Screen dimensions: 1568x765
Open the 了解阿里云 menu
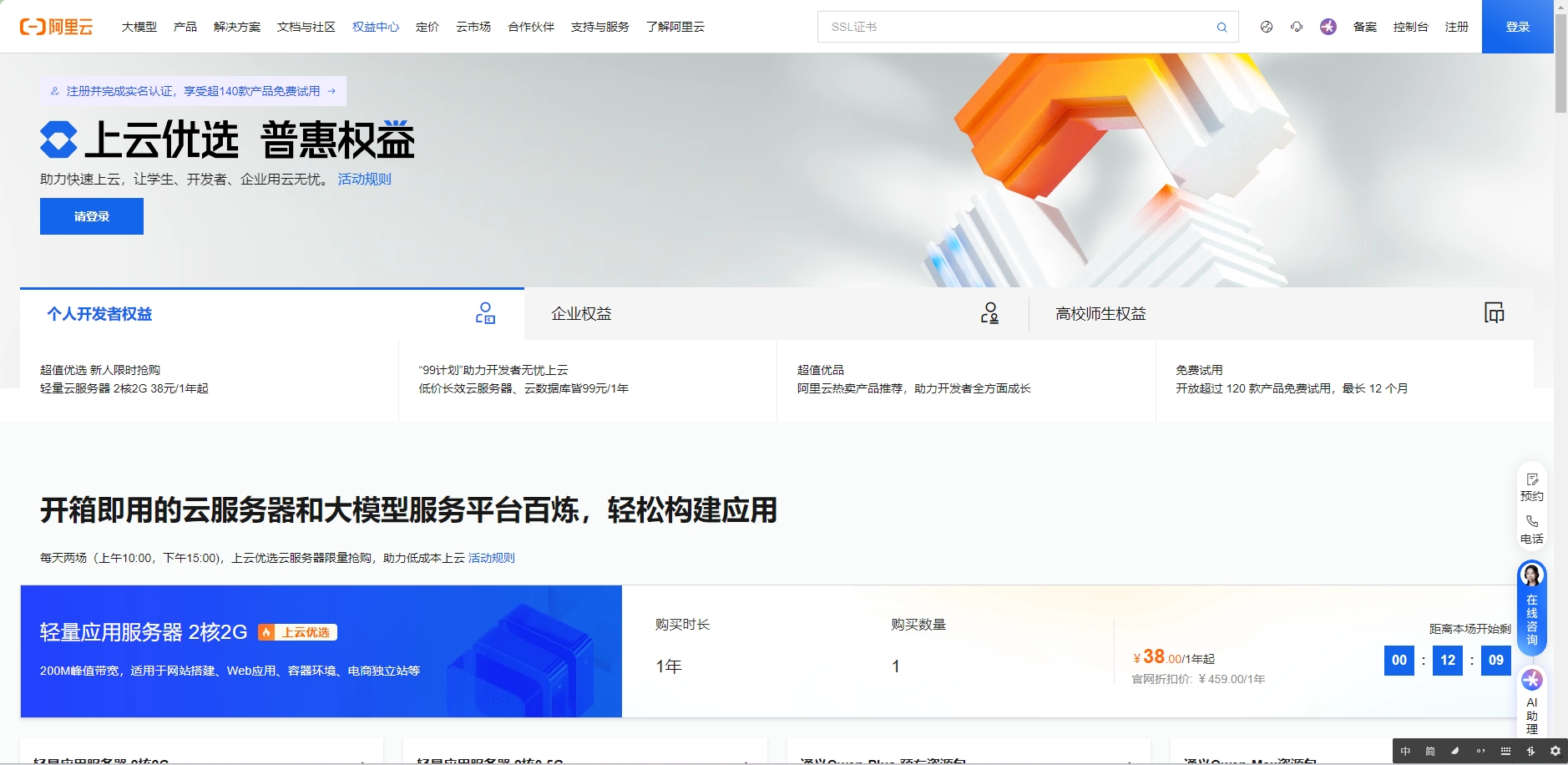[675, 27]
